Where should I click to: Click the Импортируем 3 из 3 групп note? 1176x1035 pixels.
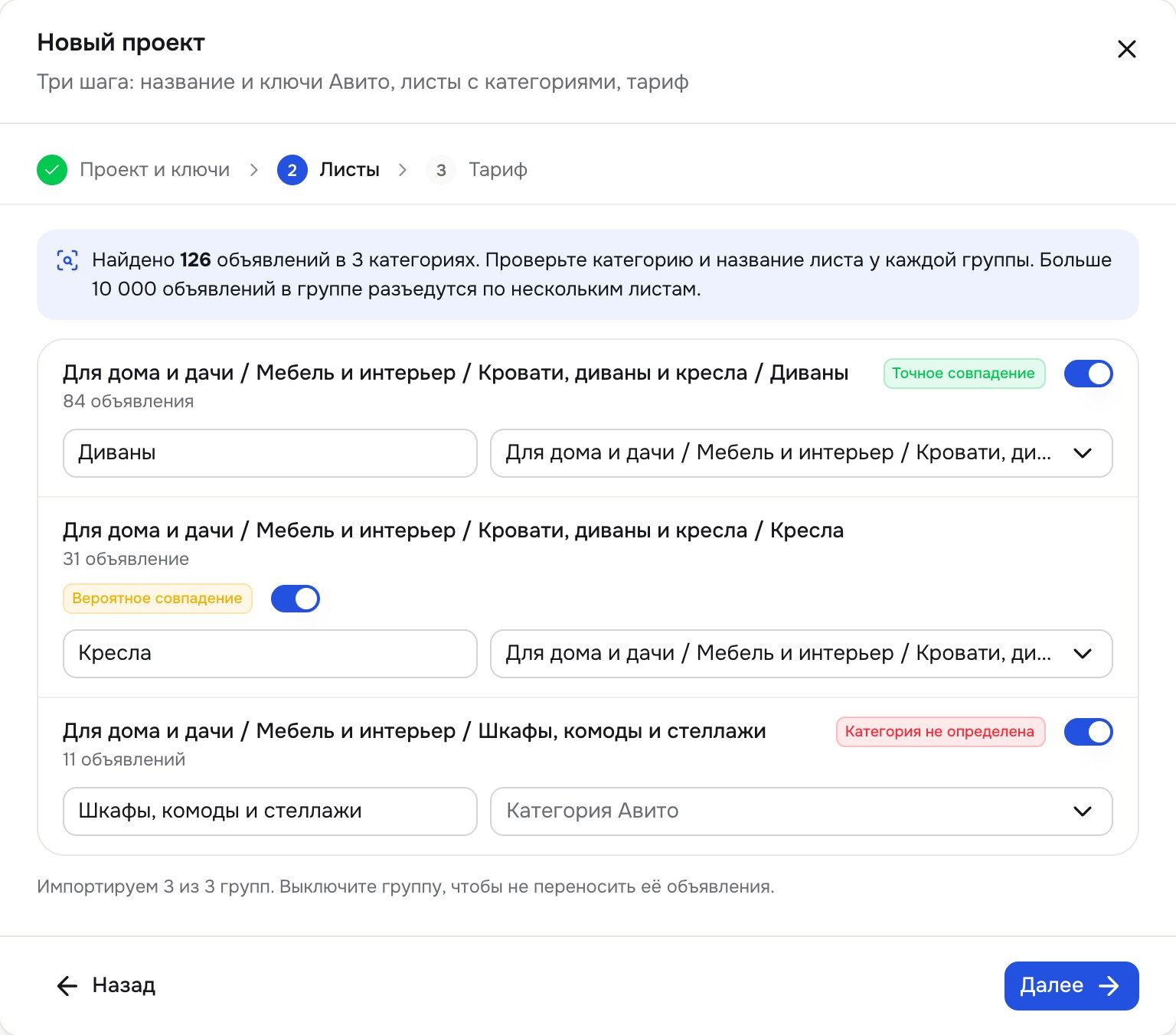click(x=406, y=886)
